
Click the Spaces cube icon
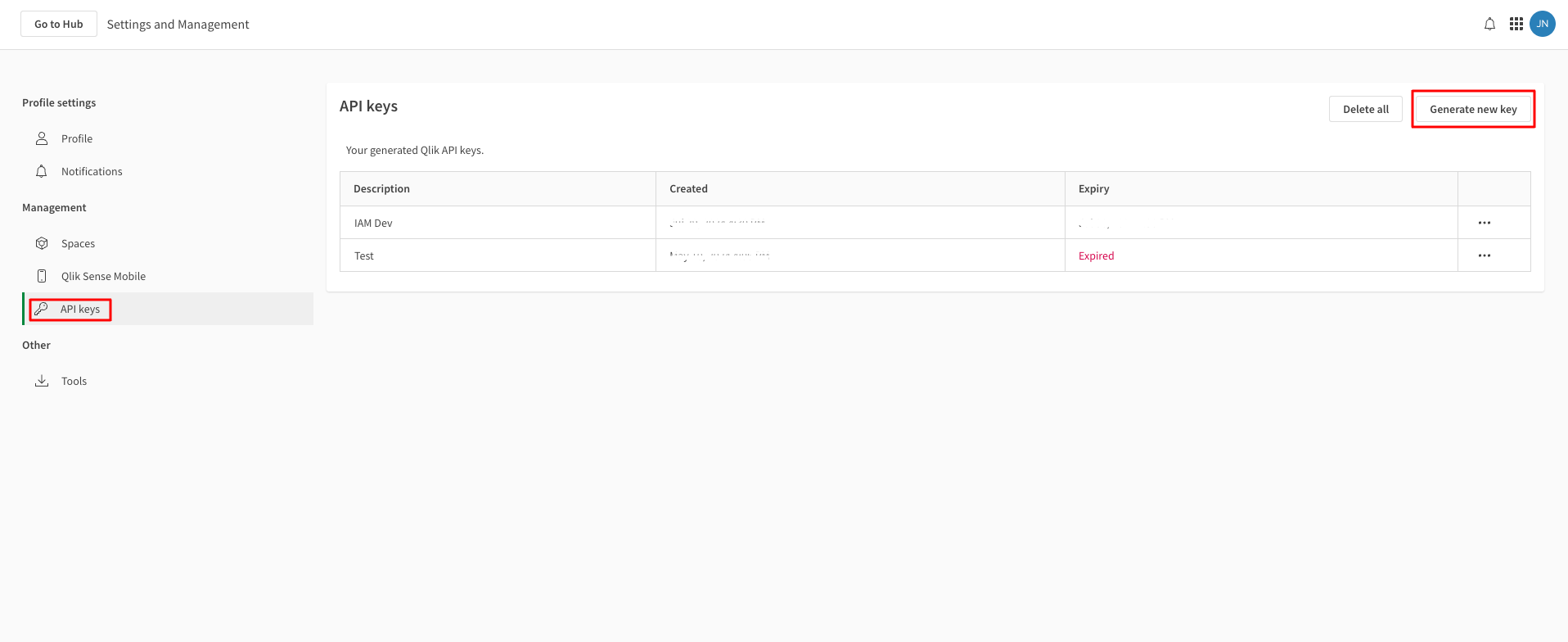[42, 243]
